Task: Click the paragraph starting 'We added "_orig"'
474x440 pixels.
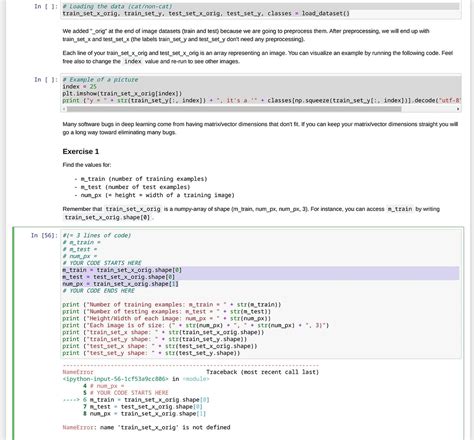Action: pos(246,35)
